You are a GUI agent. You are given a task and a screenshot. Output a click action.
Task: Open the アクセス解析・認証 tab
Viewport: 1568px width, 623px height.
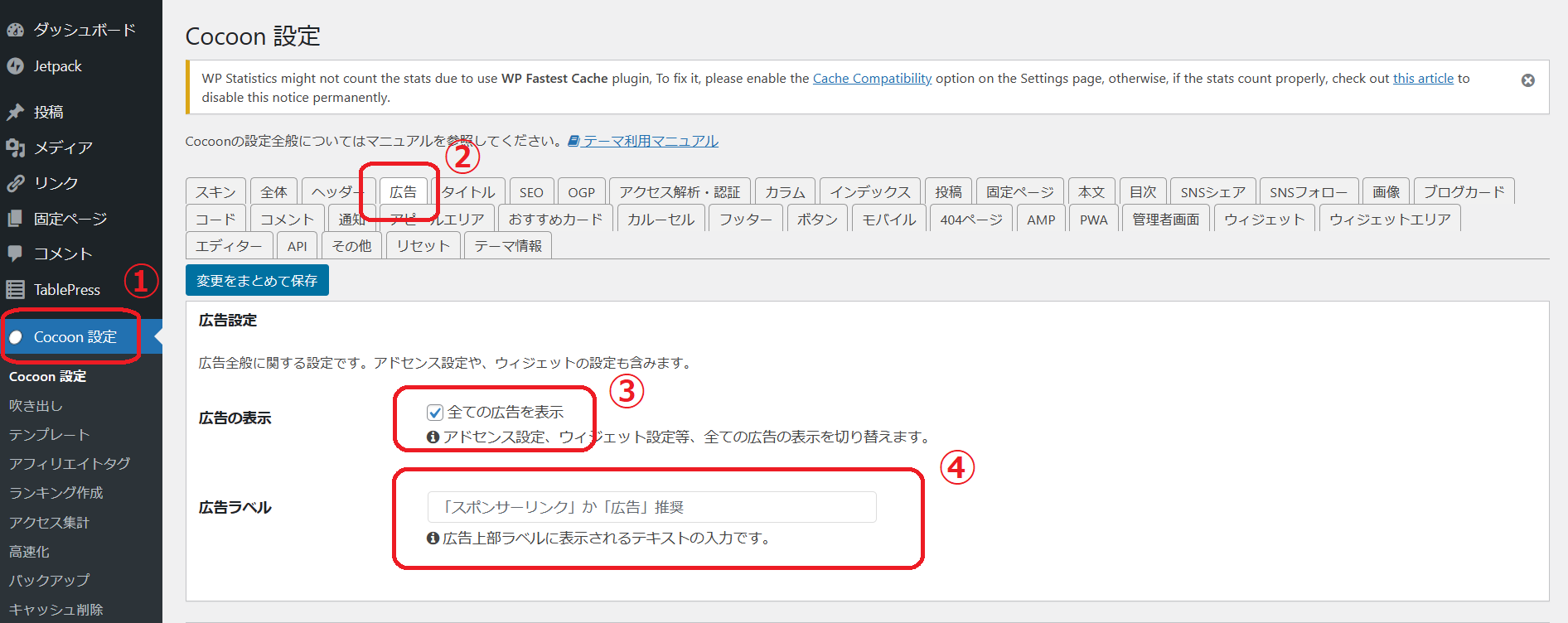[680, 191]
